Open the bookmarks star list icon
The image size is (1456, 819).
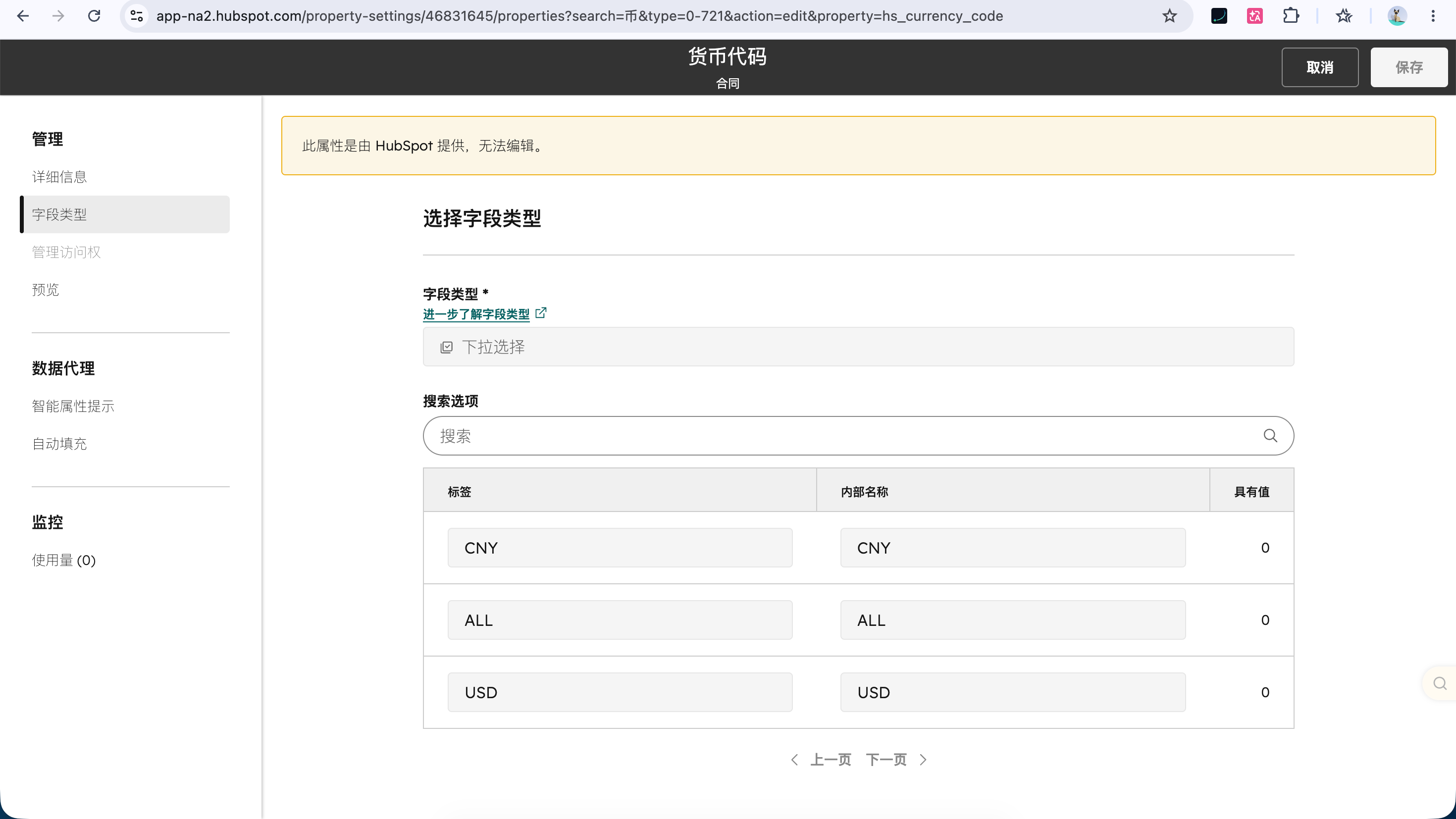[x=1344, y=16]
